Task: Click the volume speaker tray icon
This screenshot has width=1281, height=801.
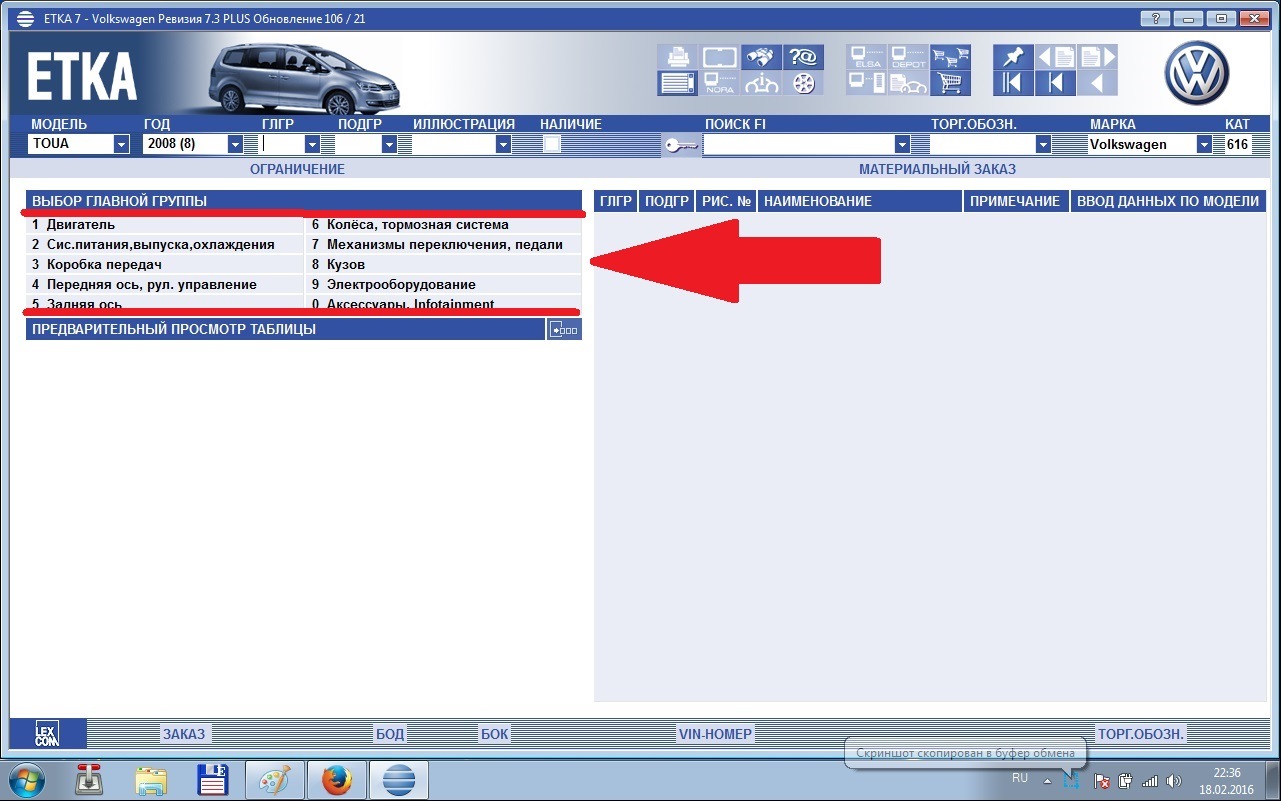Action: tap(1174, 780)
